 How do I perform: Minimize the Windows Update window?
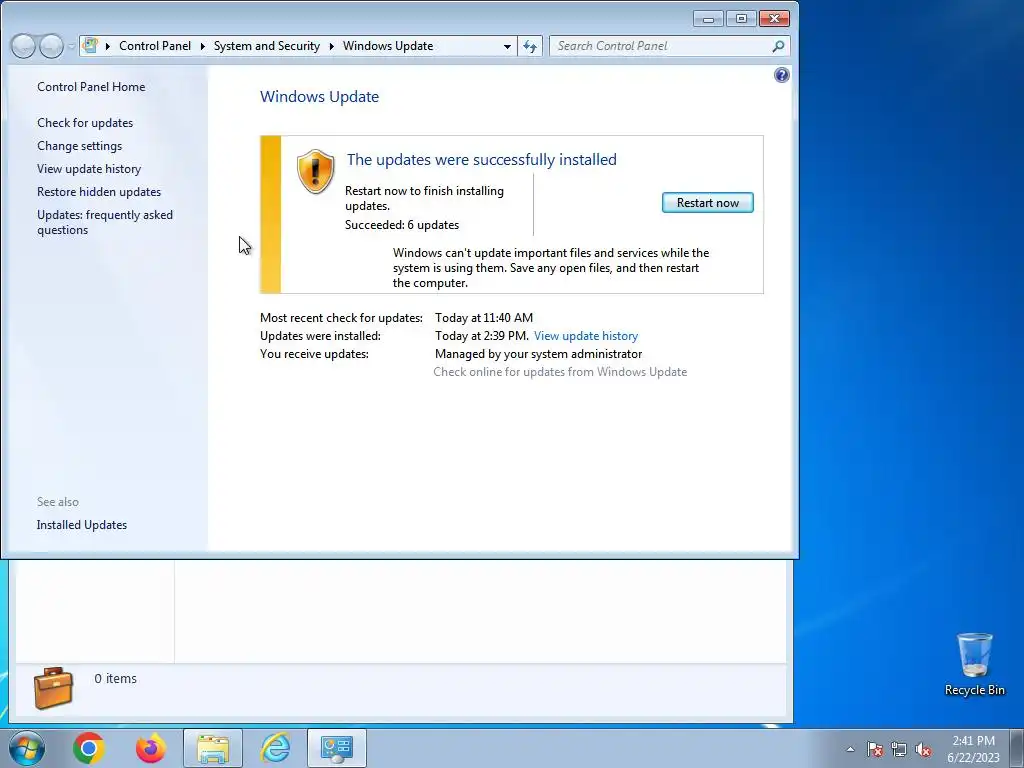708,19
